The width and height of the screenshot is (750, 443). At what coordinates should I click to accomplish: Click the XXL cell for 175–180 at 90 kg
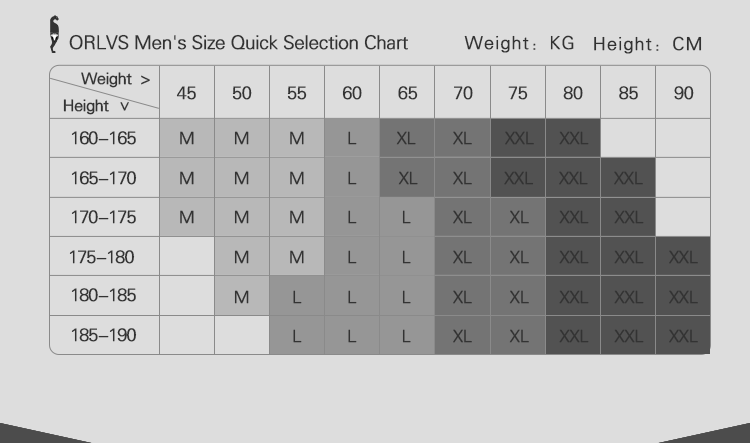683,256
